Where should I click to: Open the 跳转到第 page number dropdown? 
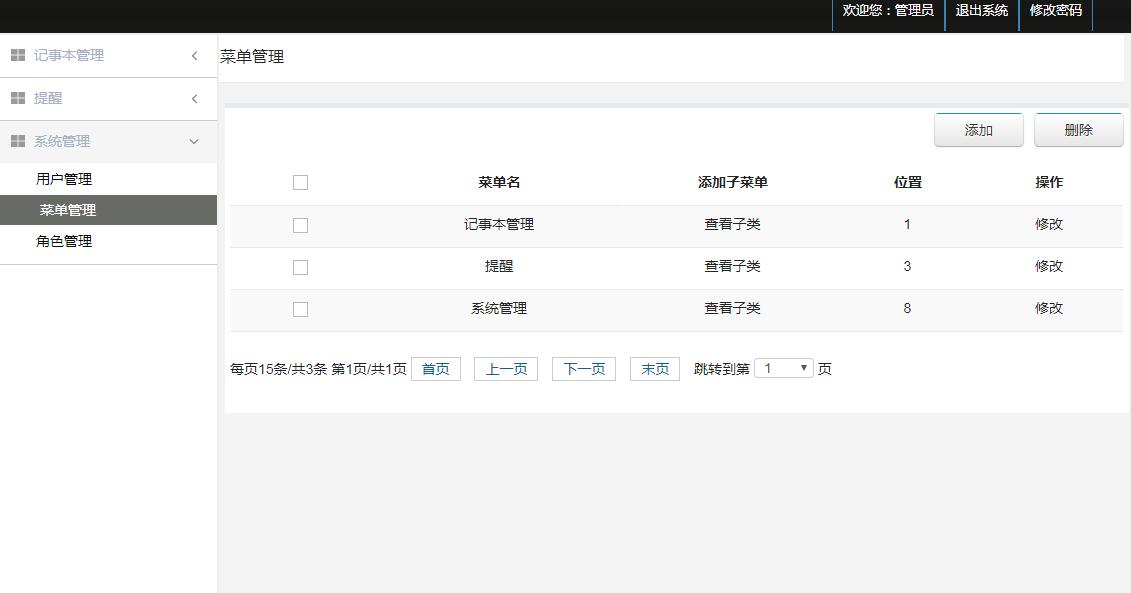tap(784, 369)
